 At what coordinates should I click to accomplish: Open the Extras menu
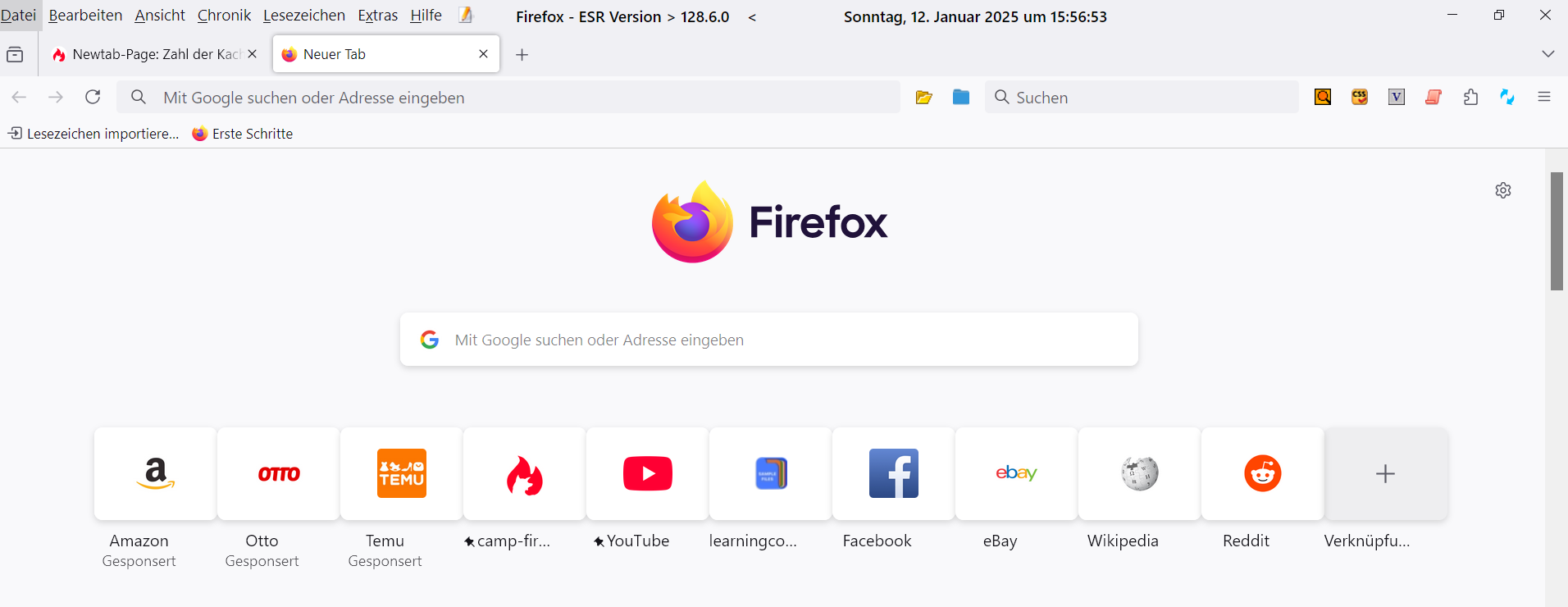tap(378, 16)
